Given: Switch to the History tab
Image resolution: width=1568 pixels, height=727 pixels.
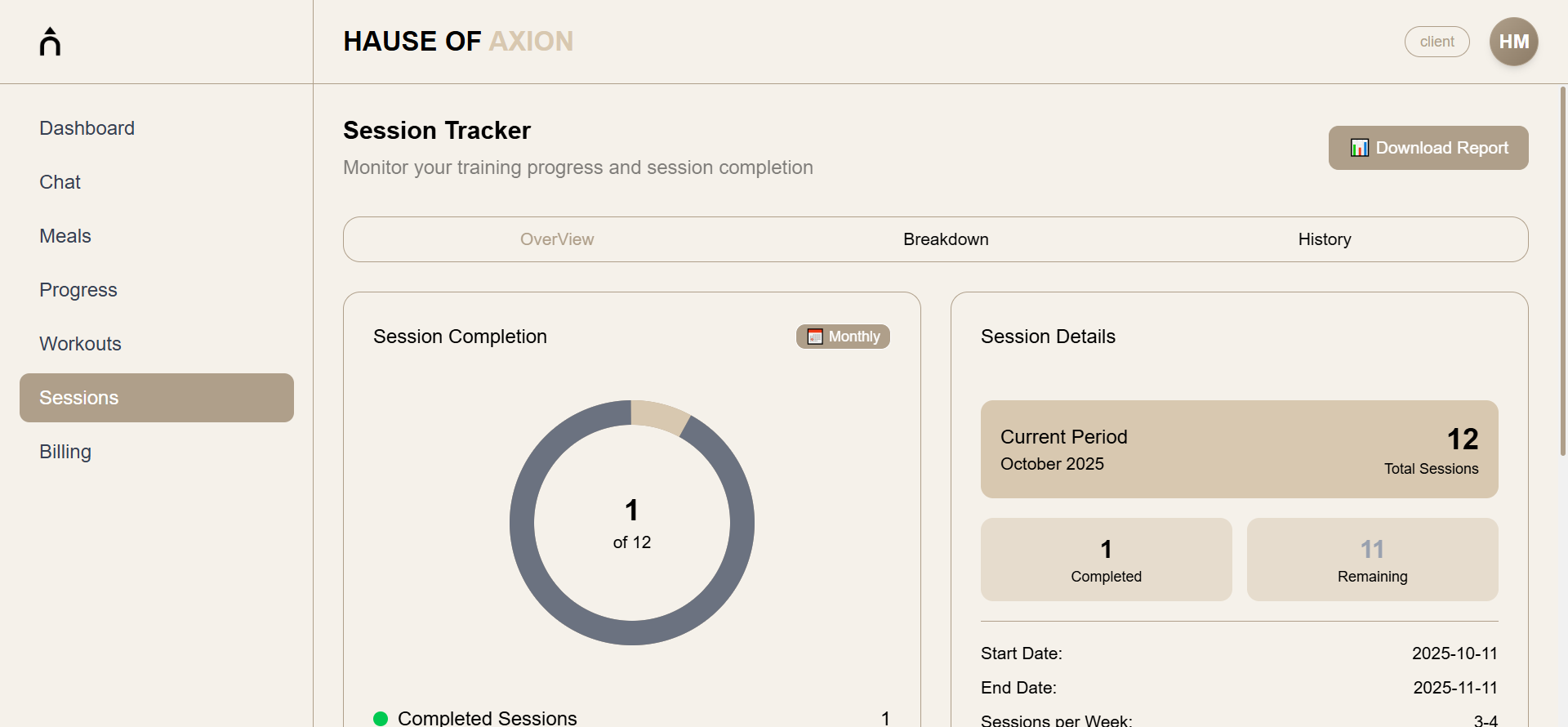Looking at the screenshot, I should [x=1324, y=239].
